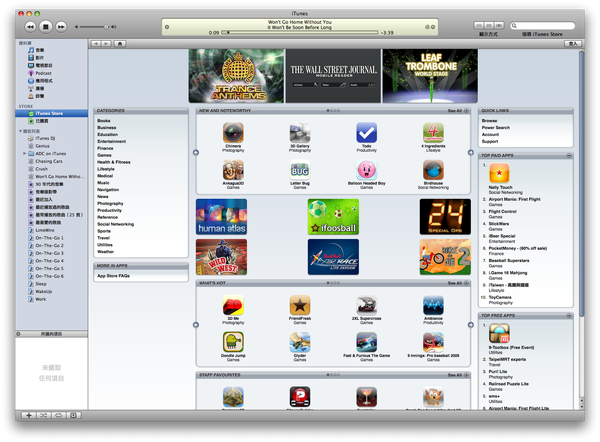600x442 pixels.
Task: Toggle repeat mode at the bottom bar
Action: click(58, 415)
